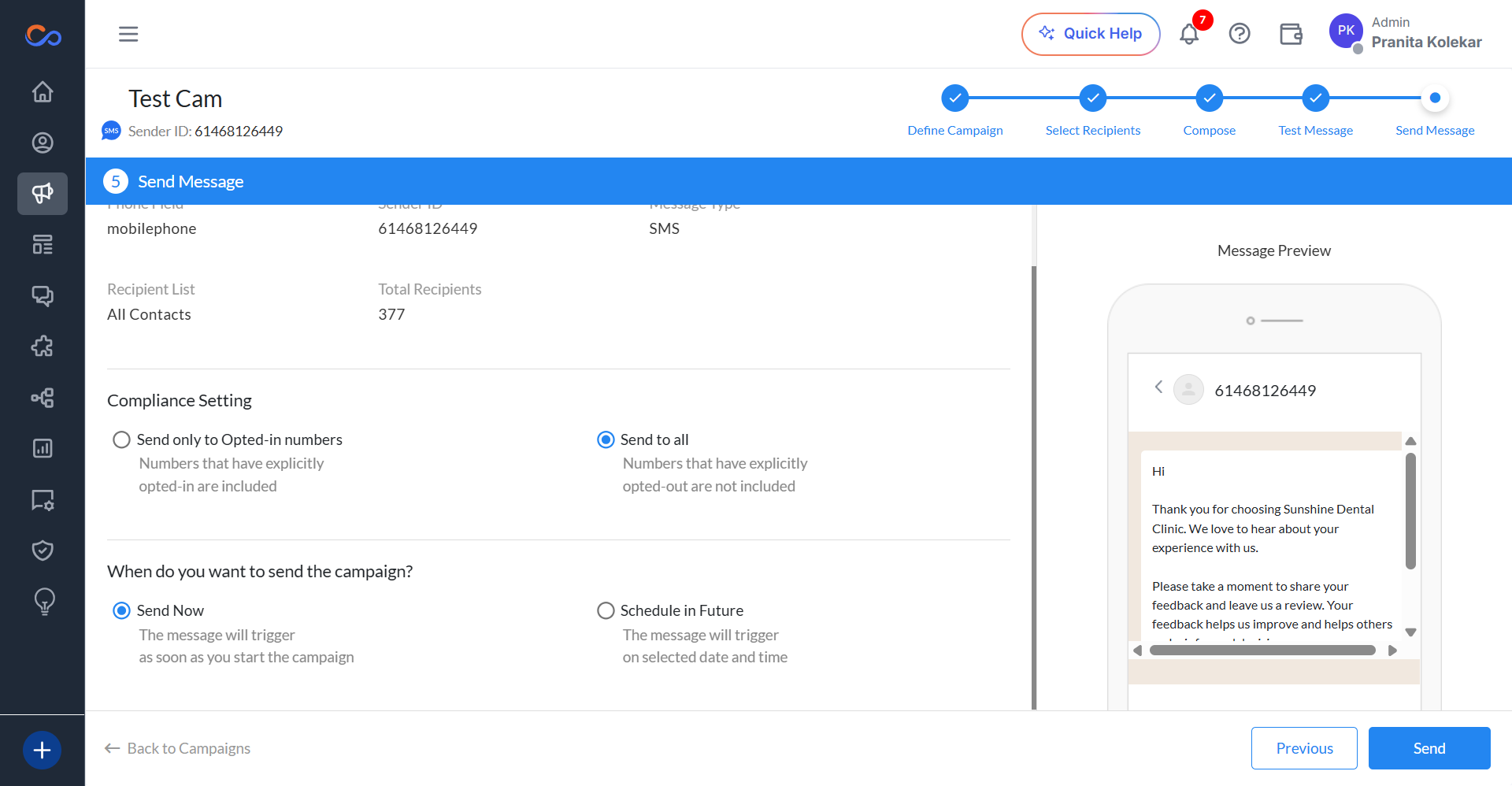The height and width of the screenshot is (786, 1512).
Task: Click the main form vertical scrollbar
Action: (x=1034, y=488)
